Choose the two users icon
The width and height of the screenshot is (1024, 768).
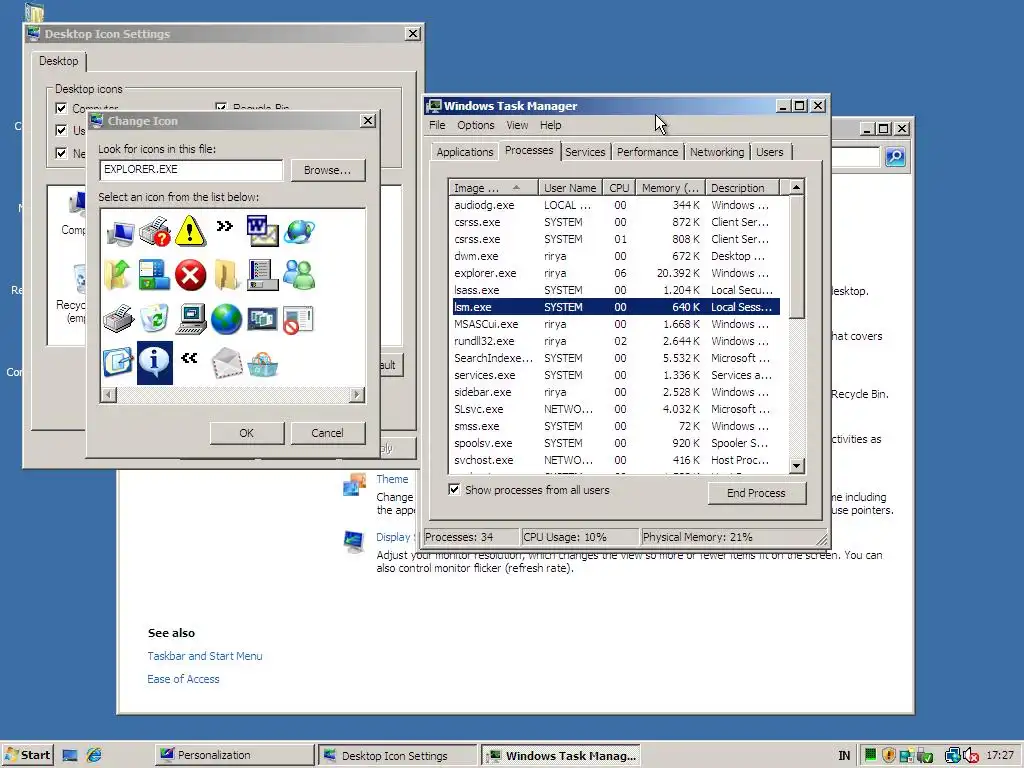click(299, 275)
